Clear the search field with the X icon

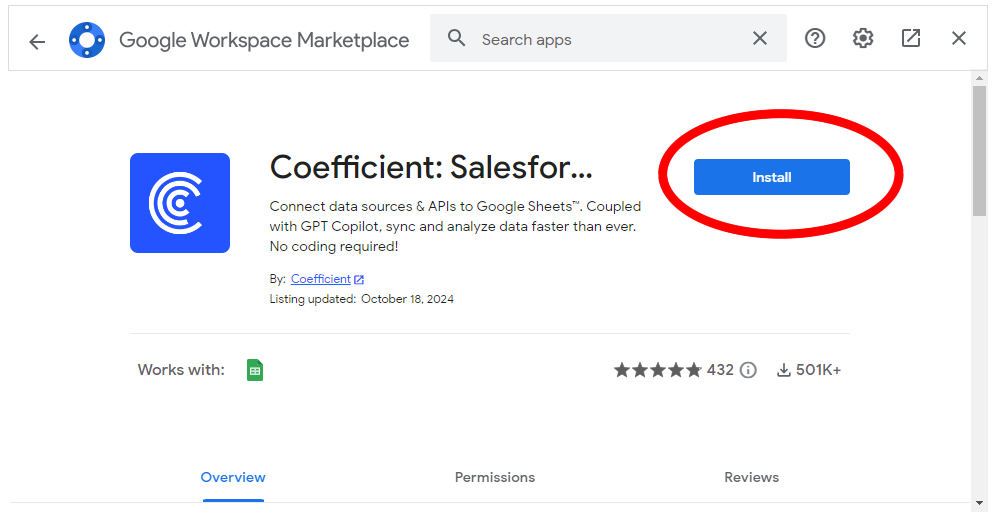point(760,39)
